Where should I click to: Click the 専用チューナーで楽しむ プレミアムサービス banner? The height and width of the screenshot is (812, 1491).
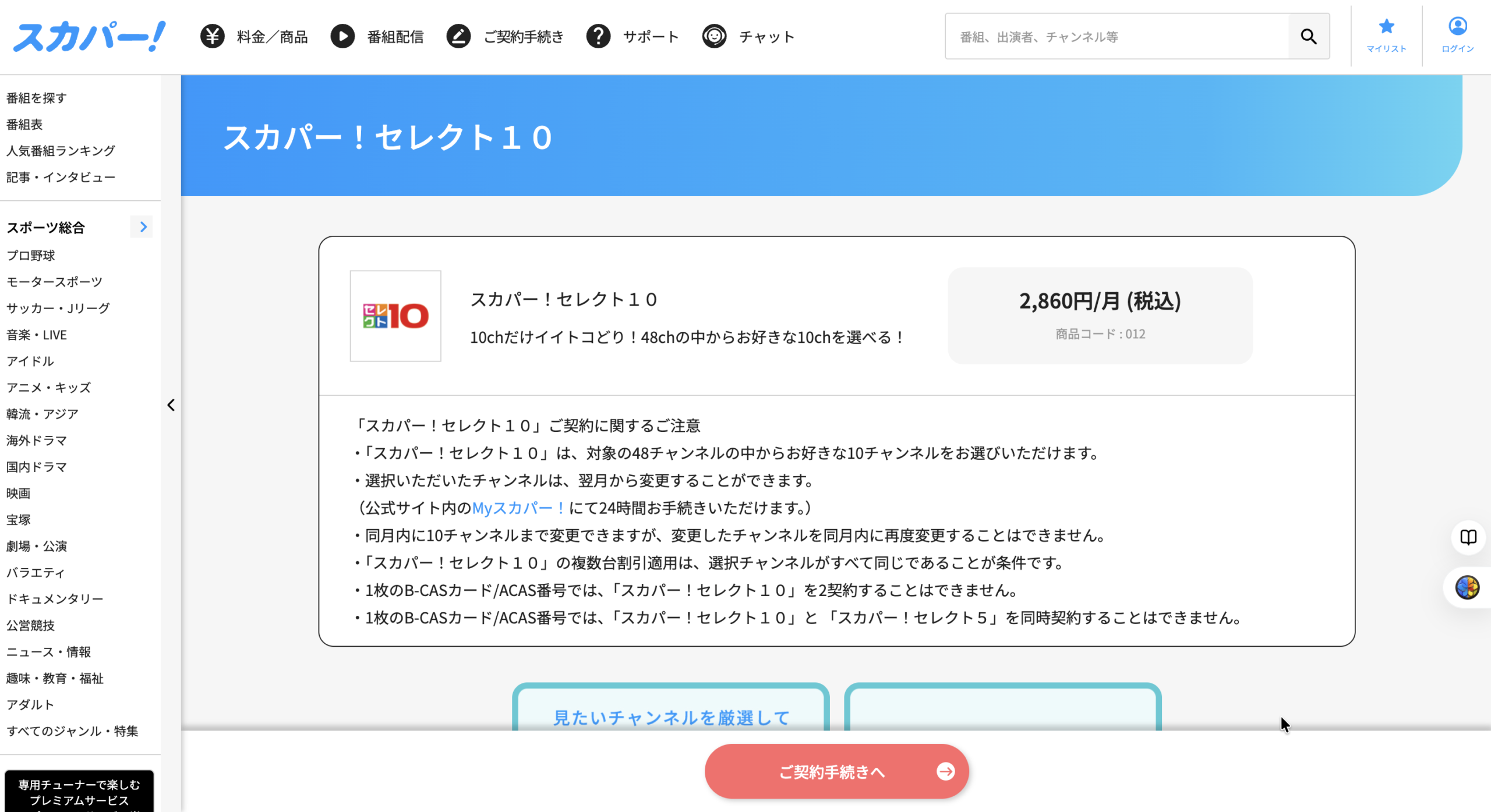tap(79, 791)
